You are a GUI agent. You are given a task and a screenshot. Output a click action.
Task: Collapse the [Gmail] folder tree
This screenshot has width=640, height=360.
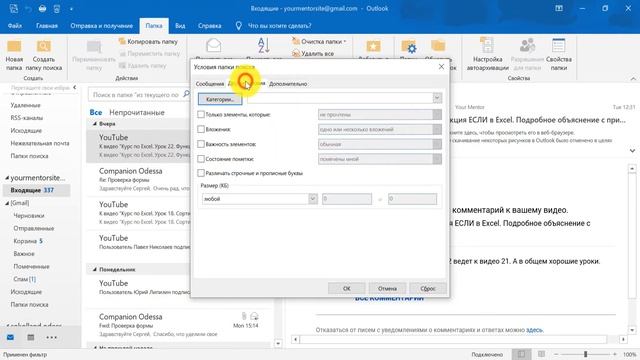7,203
